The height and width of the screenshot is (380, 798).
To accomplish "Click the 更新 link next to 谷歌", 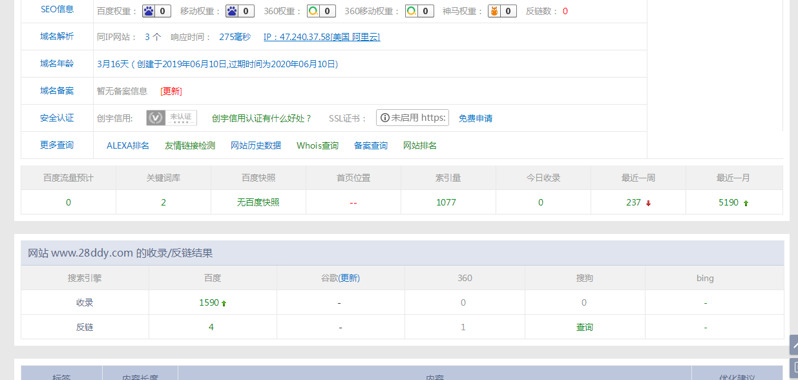I will [x=349, y=278].
